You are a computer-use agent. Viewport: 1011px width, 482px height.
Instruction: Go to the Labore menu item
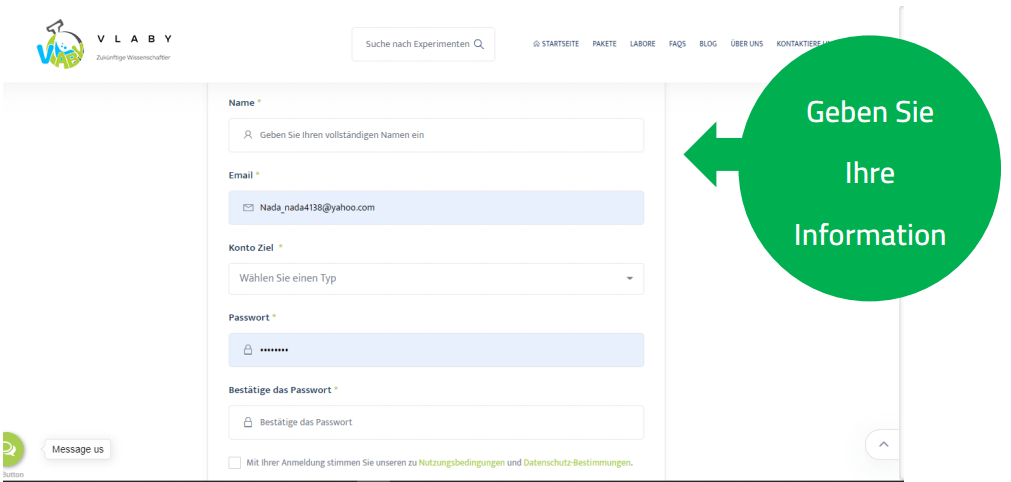[x=643, y=44]
